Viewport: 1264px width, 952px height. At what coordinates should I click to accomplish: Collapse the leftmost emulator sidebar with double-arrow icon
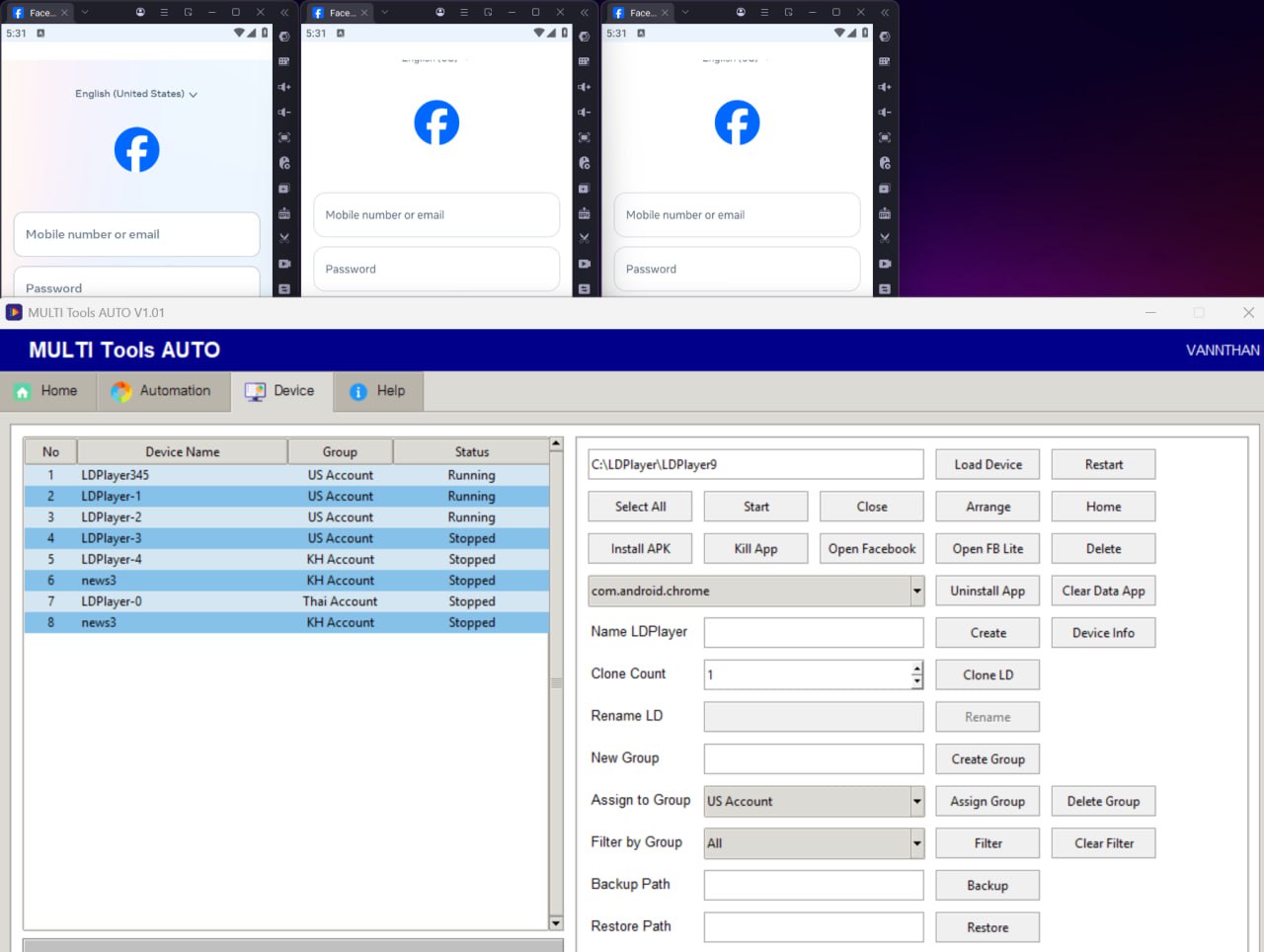(284, 12)
